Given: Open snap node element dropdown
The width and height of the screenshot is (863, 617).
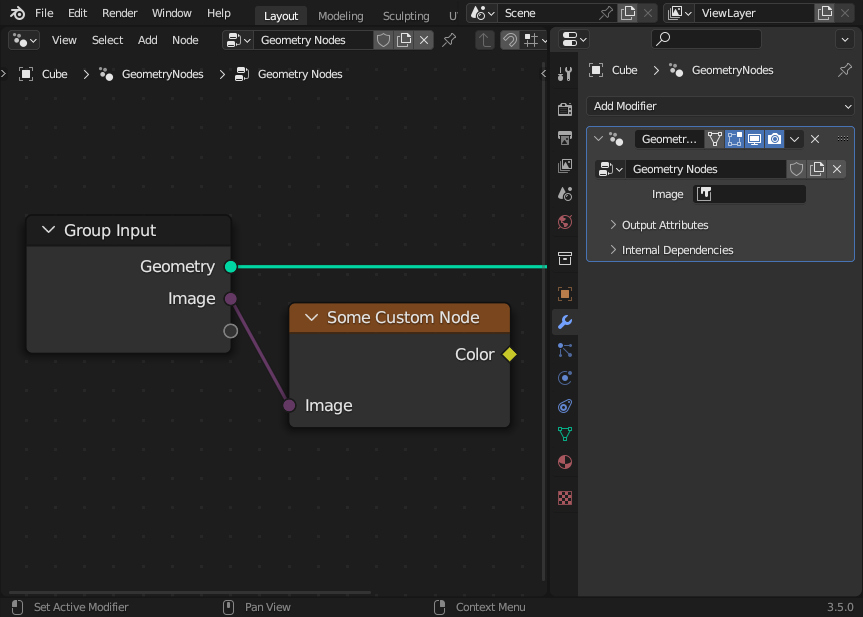Looking at the screenshot, I should click(x=534, y=40).
